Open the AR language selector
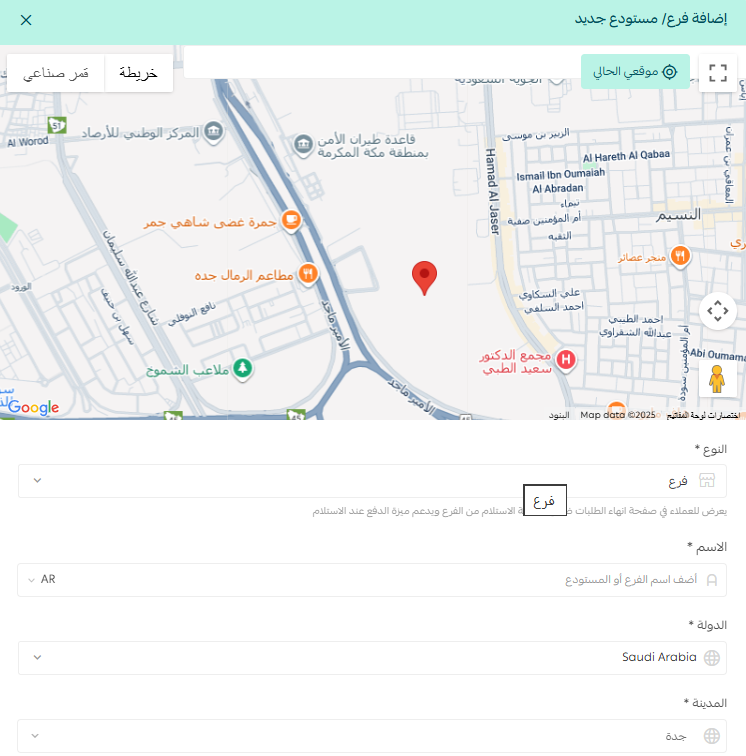746x756 pixels. pyautogui.click(x=41, y=580)
